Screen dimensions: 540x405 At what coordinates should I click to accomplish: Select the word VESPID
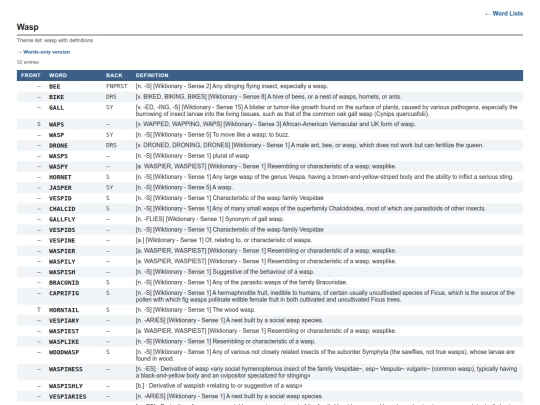60,198
